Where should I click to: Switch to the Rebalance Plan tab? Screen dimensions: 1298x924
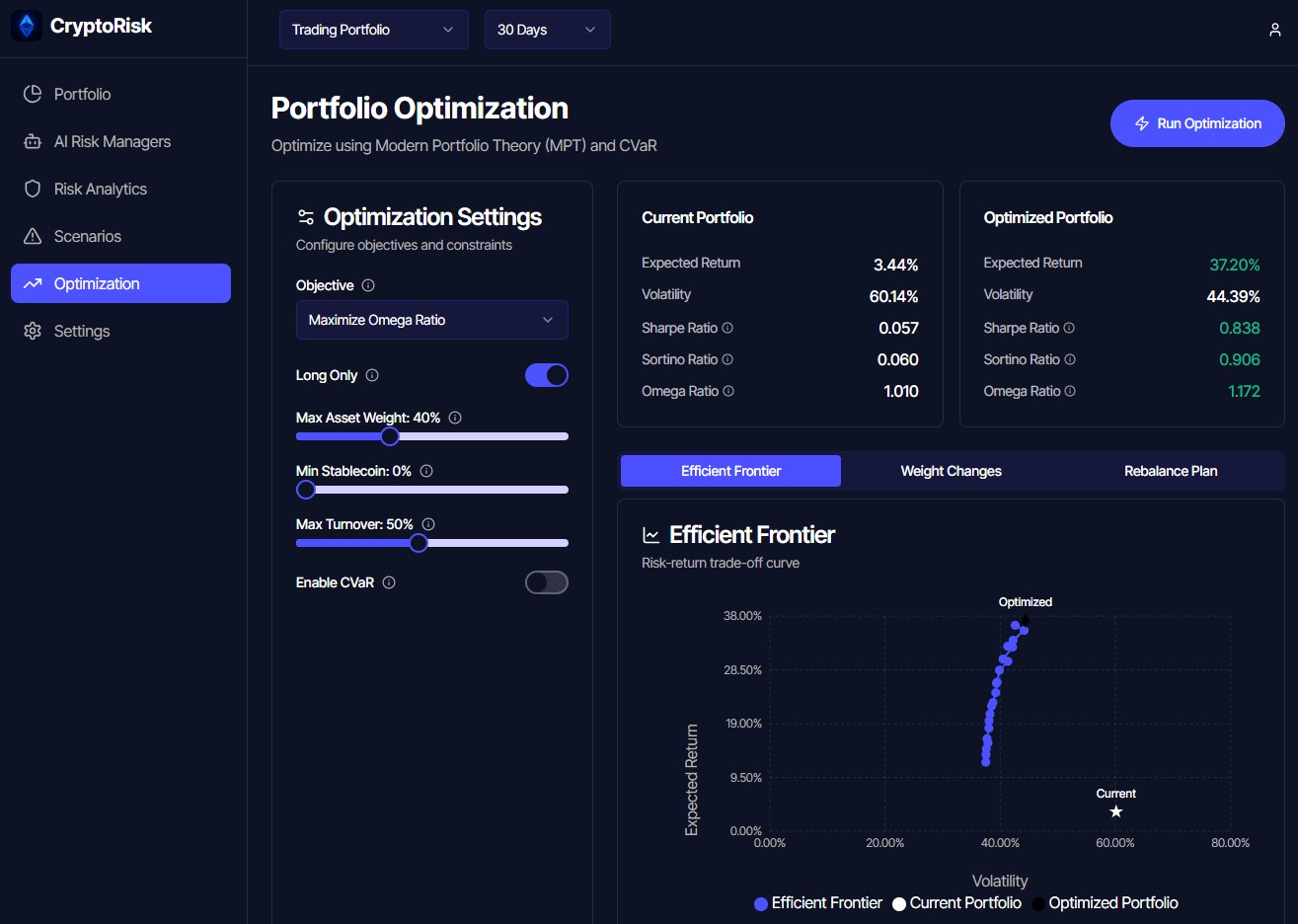(1171, 471)
